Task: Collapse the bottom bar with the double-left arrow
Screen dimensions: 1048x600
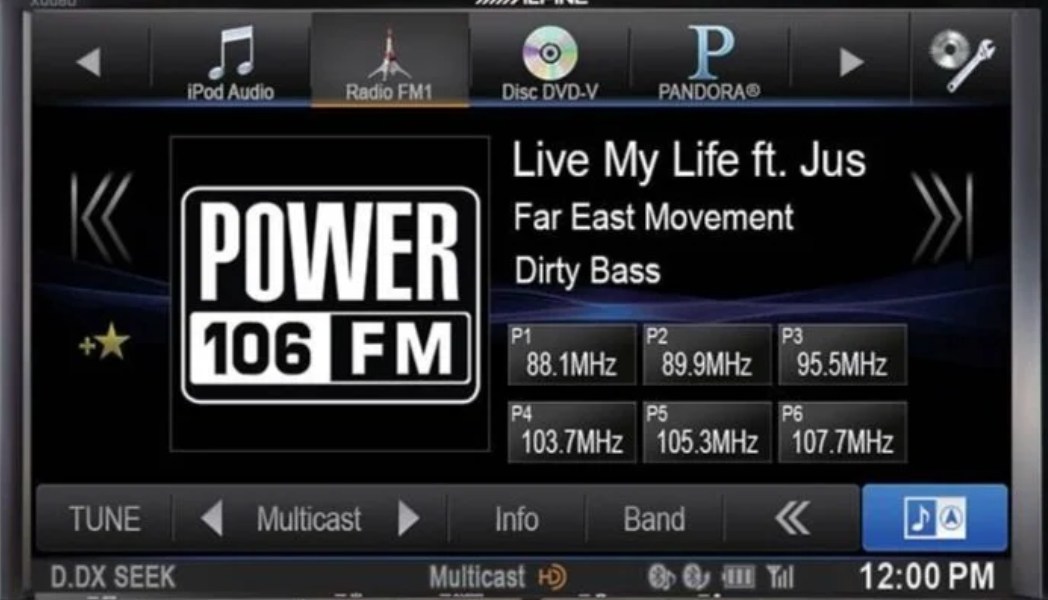Action: 792,519
